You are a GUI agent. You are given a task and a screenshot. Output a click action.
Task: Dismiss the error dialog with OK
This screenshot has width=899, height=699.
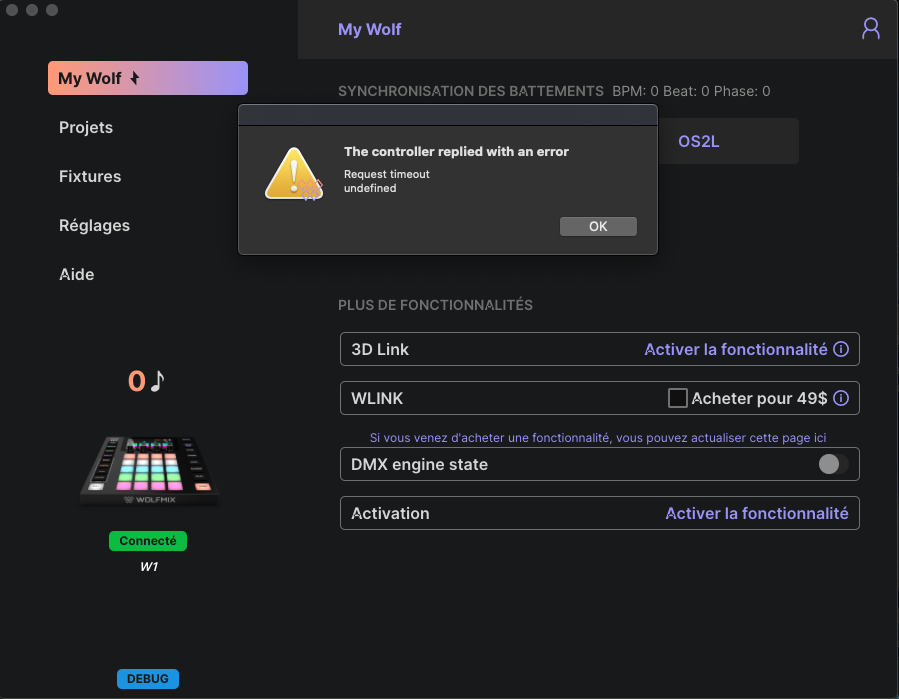[598, 227]
